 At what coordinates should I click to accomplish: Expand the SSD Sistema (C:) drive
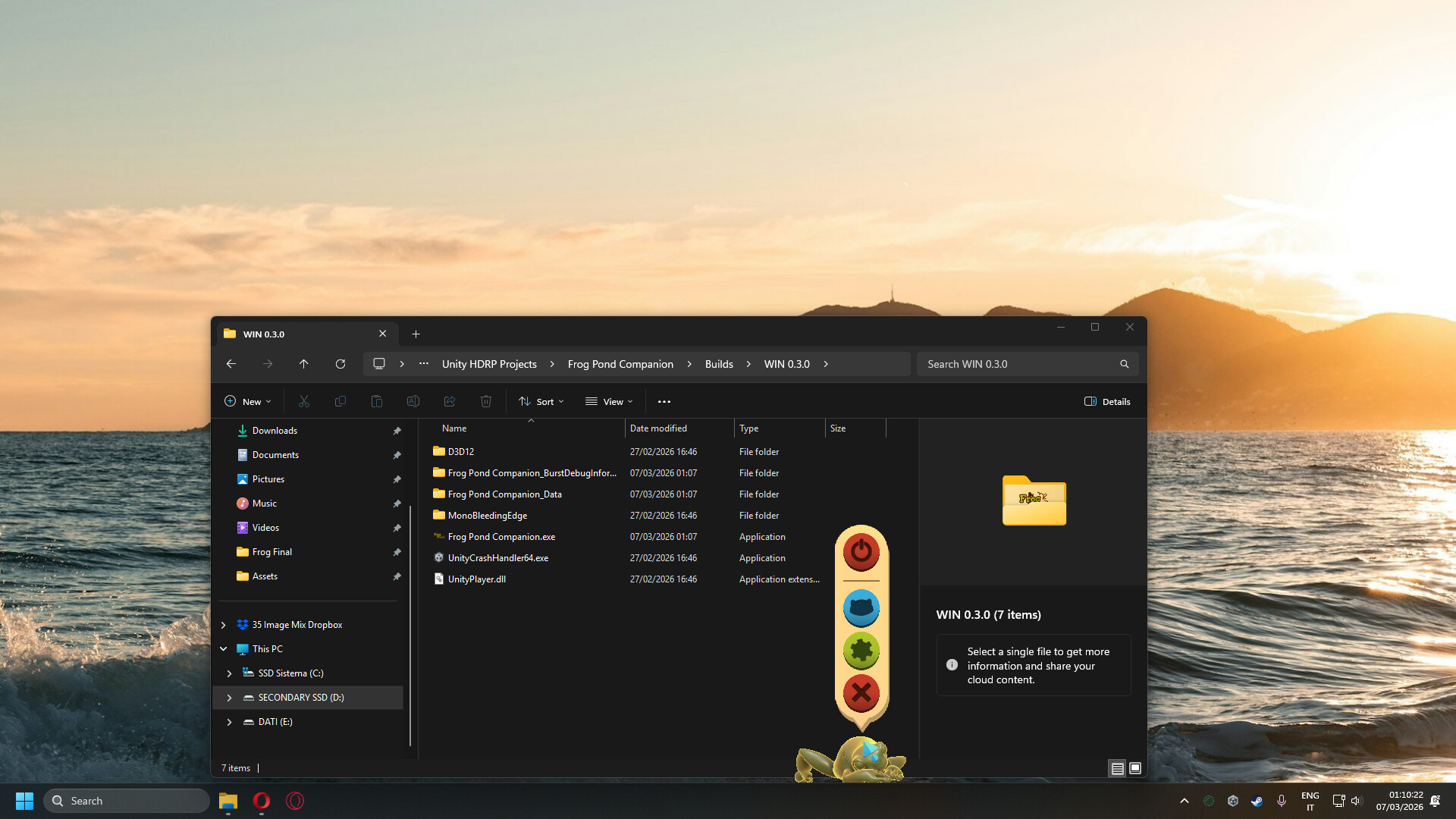click(229, 673)
